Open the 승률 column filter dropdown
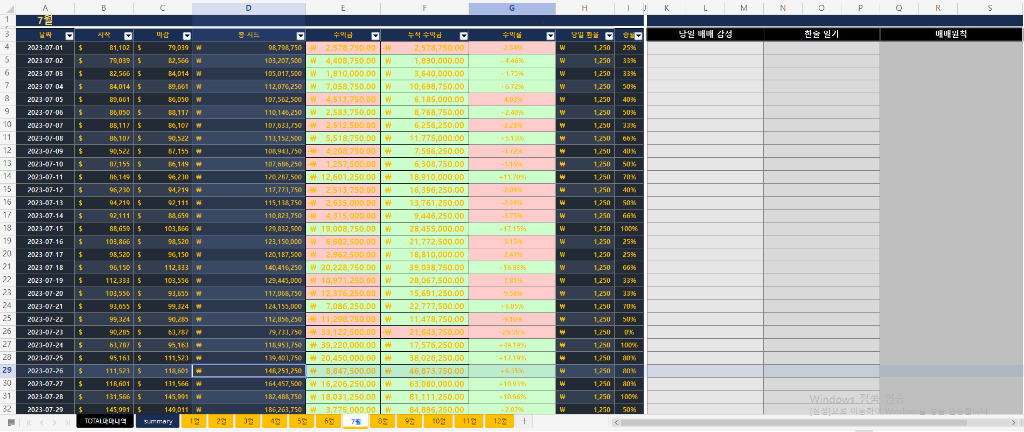This screenshot has height=432, width=1024. tap(639, 36)
